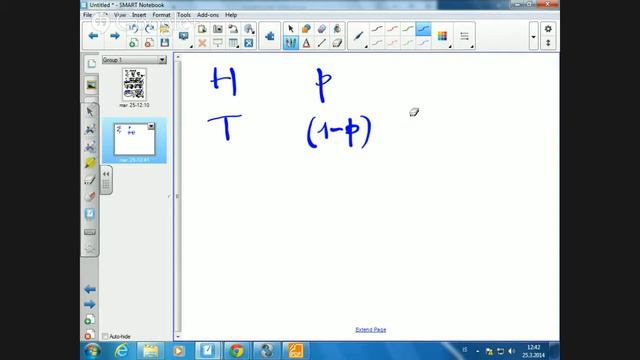Open the Add-ons puzzle piece icon
640x360 pixels.
pos(269,36)
